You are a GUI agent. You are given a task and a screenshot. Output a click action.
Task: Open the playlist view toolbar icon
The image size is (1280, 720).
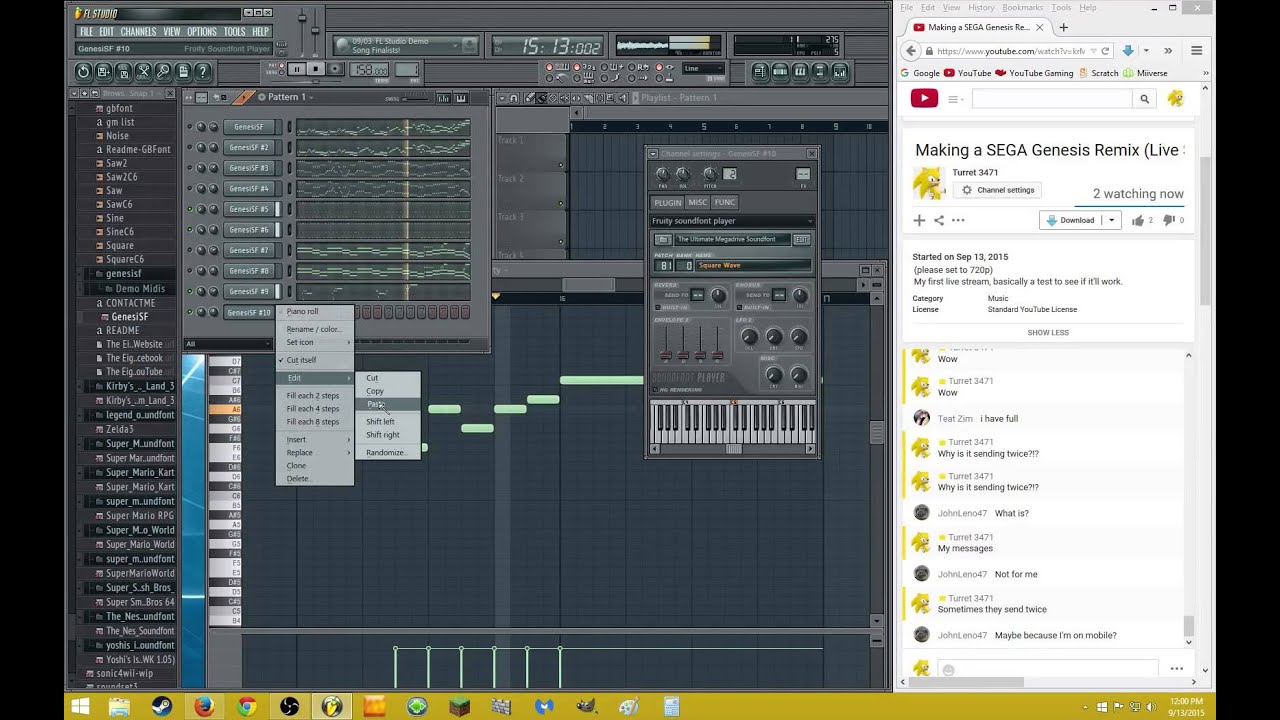tap(760, 72)
